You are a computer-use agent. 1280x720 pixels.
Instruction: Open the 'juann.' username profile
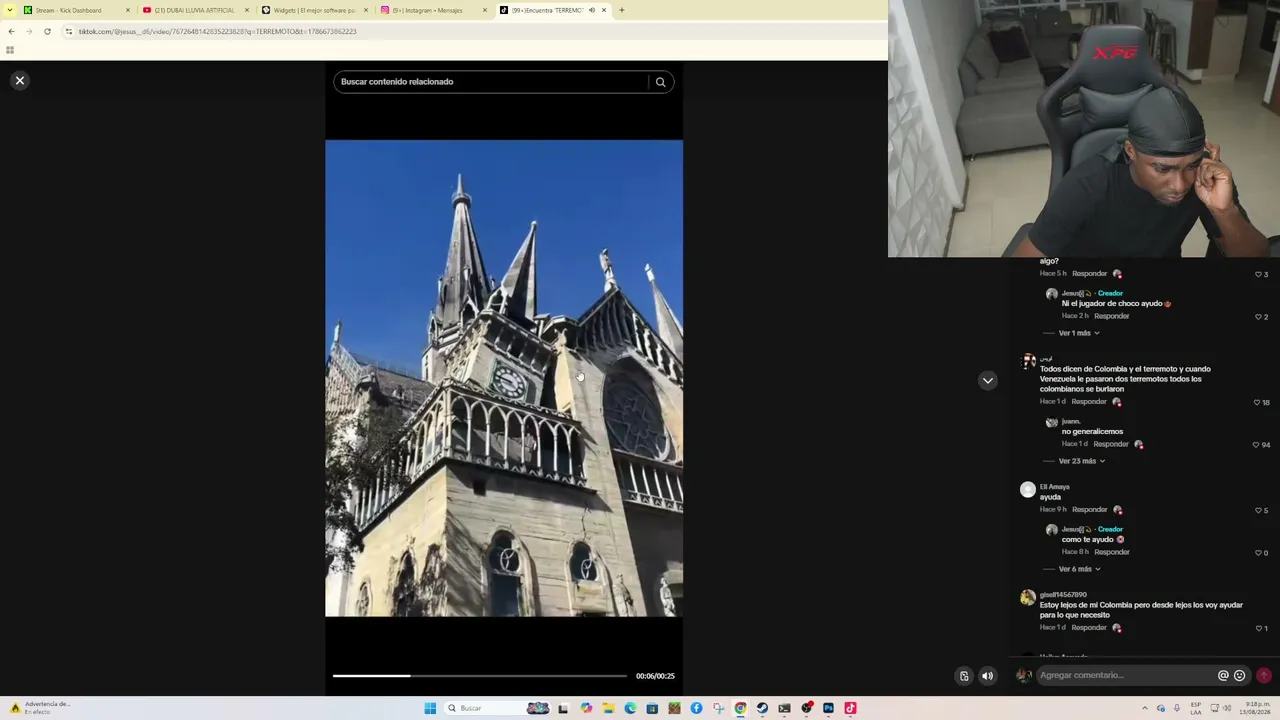(1071, 422)
